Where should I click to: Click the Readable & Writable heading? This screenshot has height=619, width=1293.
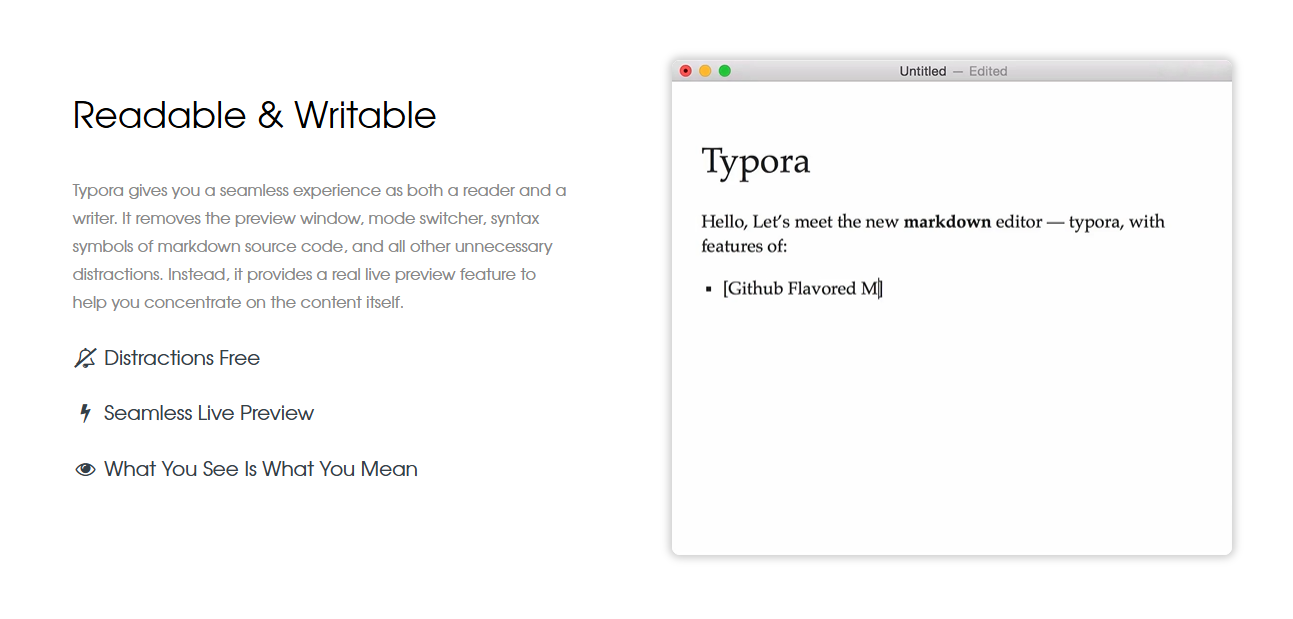click(x=255, y=115)
